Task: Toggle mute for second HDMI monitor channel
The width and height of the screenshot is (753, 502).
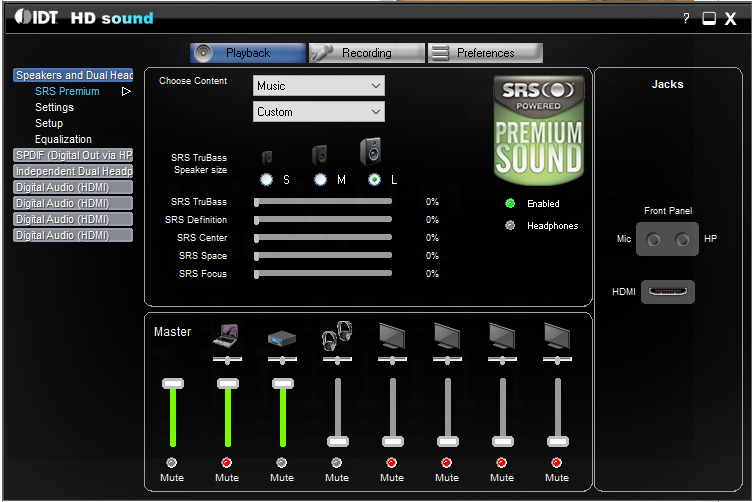Action: pos(447,463)
